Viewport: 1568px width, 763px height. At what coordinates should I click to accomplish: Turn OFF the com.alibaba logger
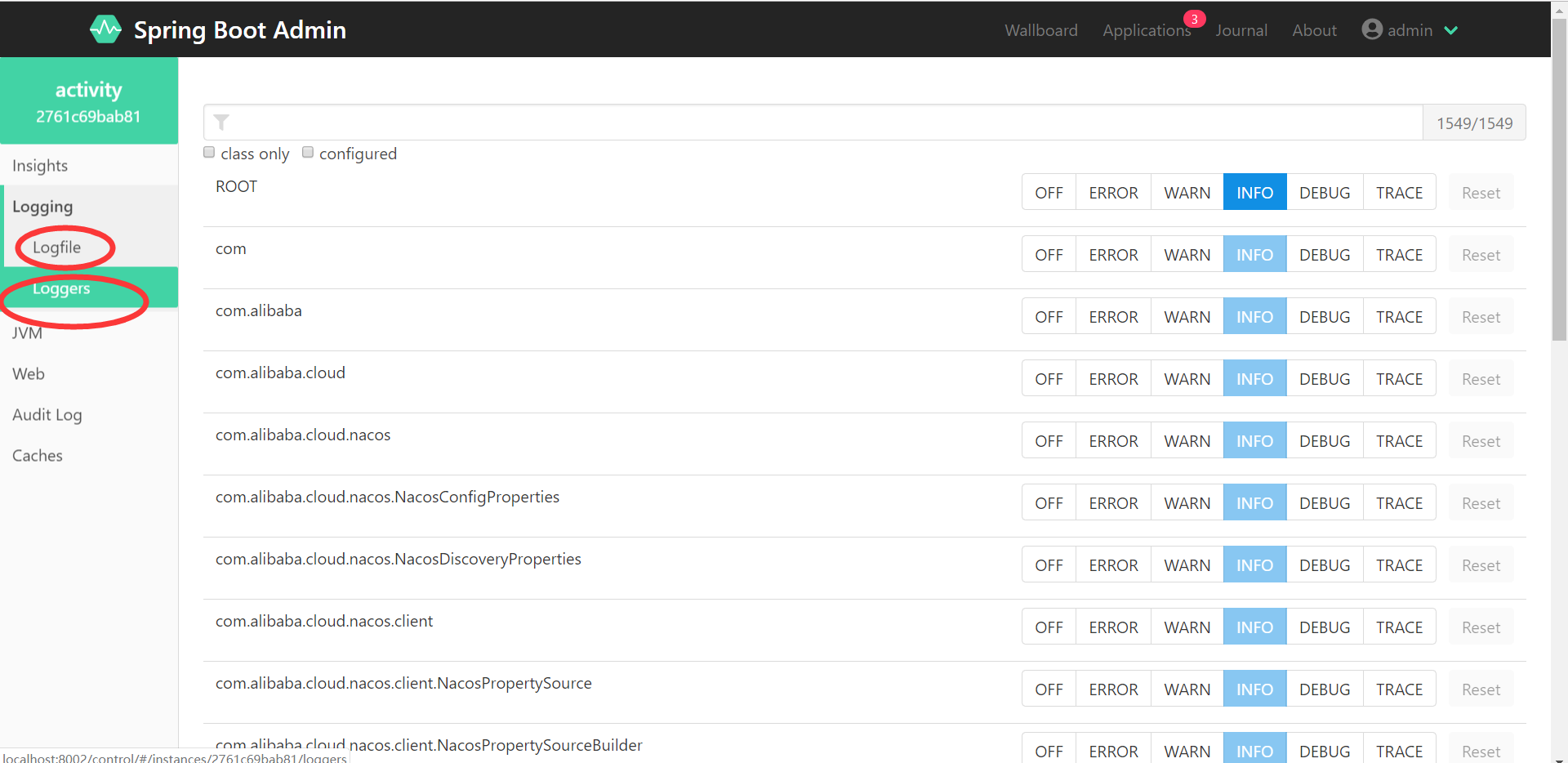coord(1048,316)
